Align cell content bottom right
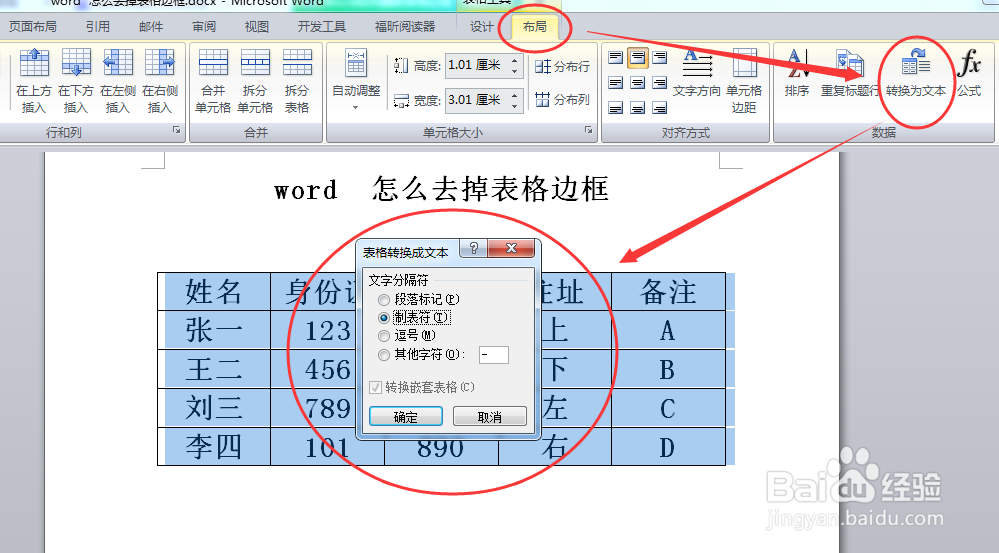Image resolution: width=999 pixels, height=553 pixels. [659, 108]
